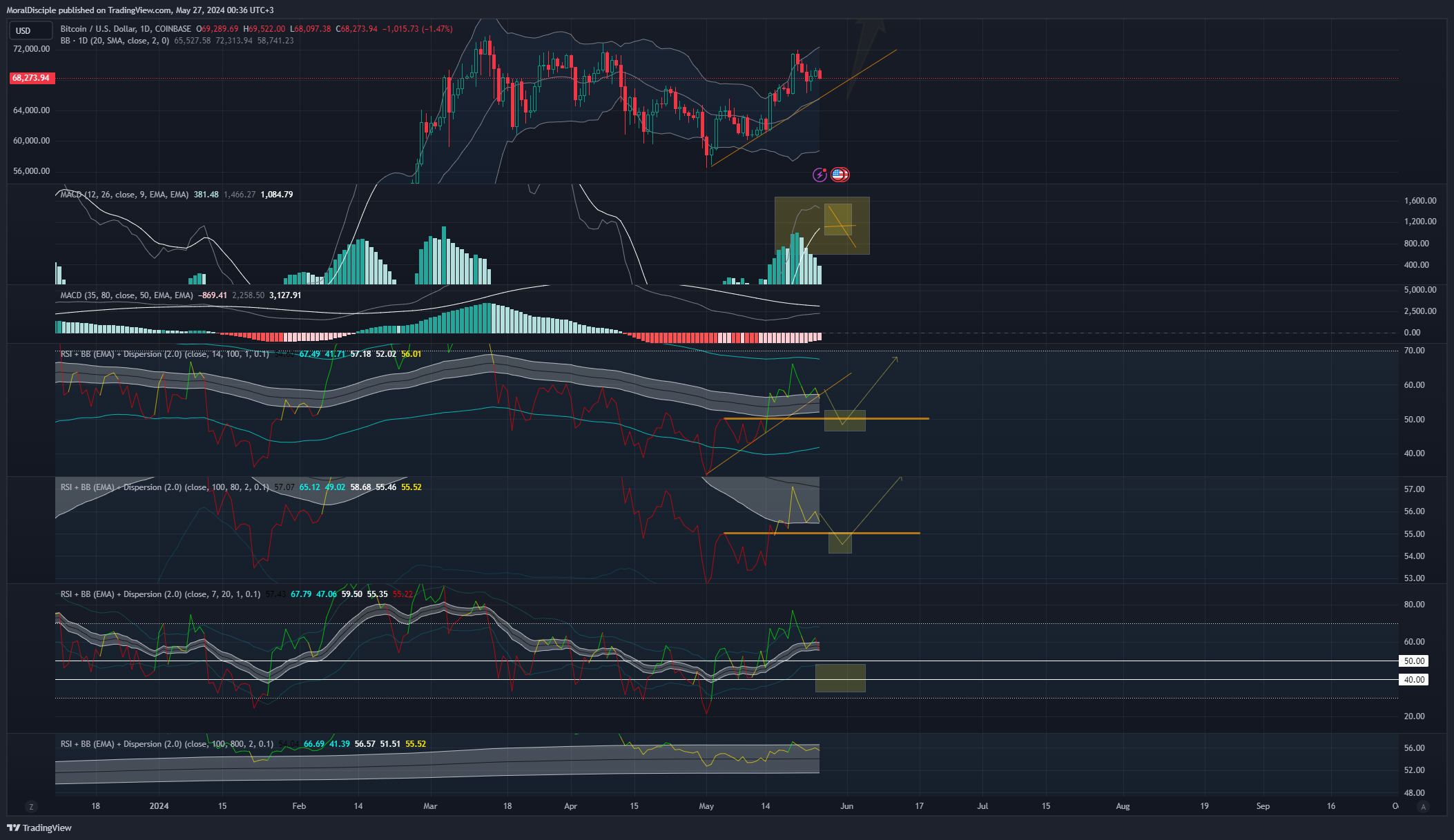Select the RSI (close, 14, 100, 1, 0.1) legend
1454x840 pixels.
tap(165, 354)
